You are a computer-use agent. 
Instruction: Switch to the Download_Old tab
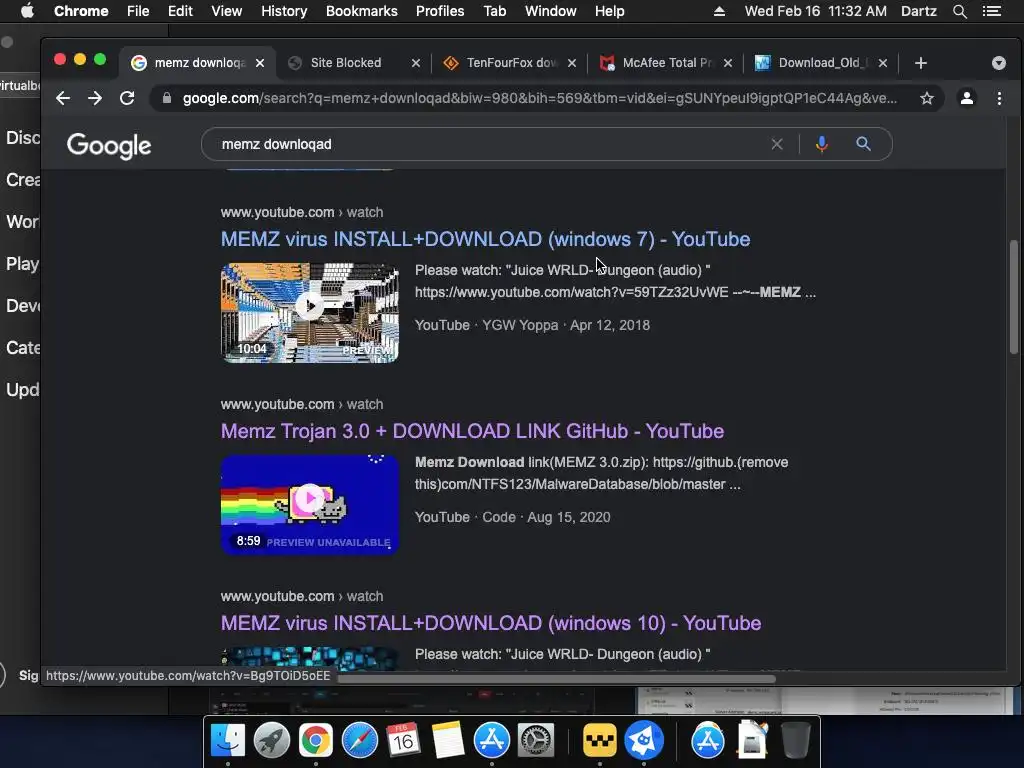pos(815,63)
